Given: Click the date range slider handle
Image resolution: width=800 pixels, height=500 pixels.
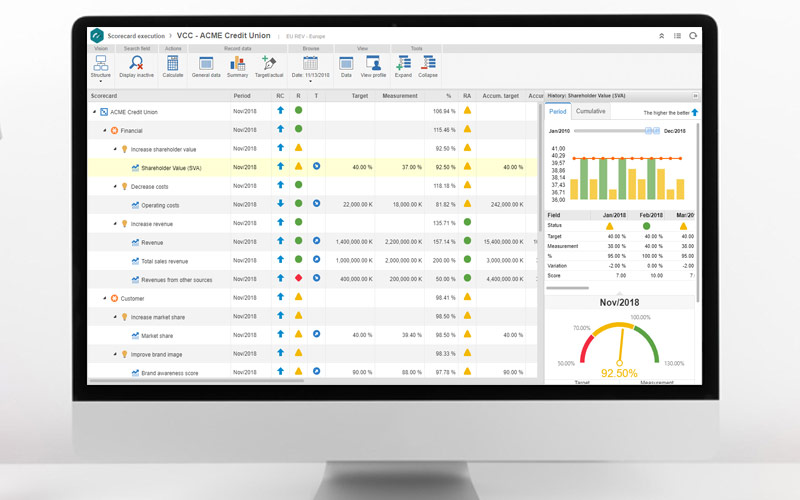Looking at the screenshot, I should (x=651, y=130).
